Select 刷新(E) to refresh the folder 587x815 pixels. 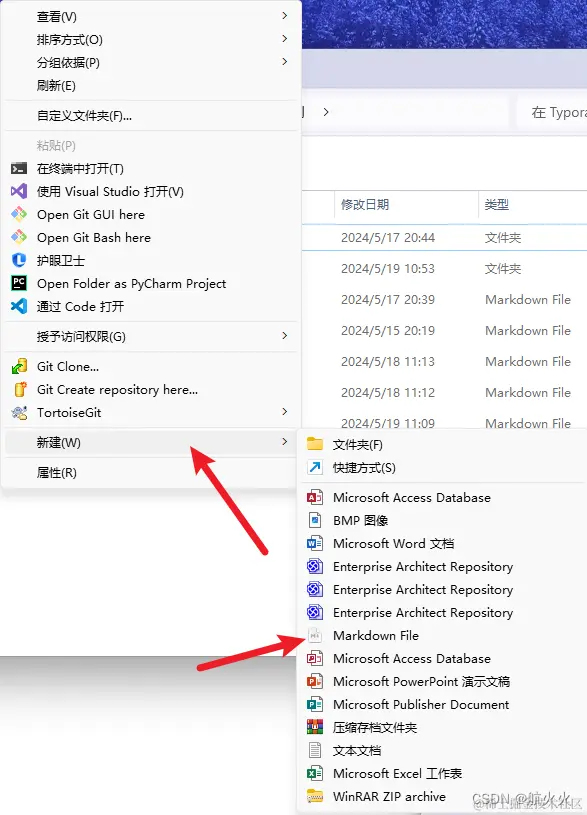151,85
